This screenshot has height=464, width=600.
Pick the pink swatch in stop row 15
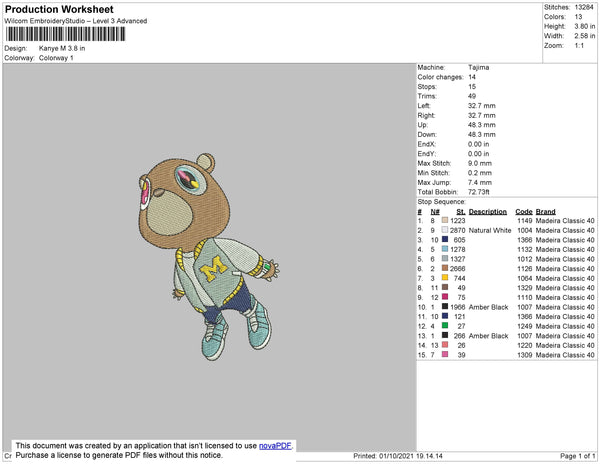pyautogui.click(x=445, y=354)
